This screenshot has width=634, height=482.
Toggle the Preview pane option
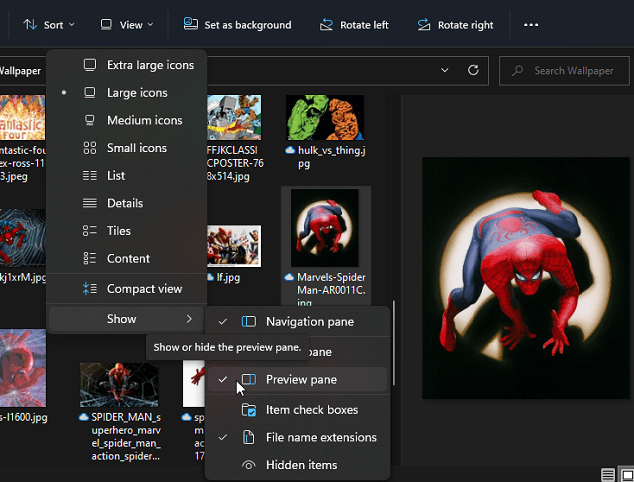click(x=298, y=380)
